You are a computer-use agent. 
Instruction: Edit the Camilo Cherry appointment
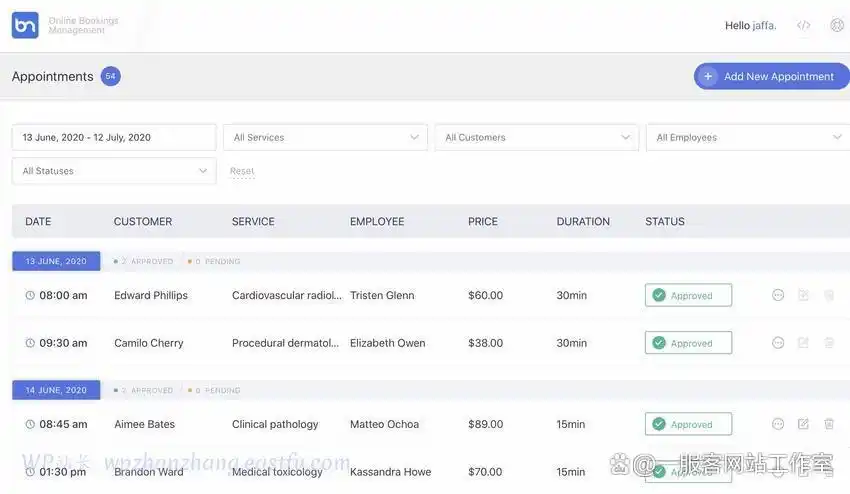803,343
